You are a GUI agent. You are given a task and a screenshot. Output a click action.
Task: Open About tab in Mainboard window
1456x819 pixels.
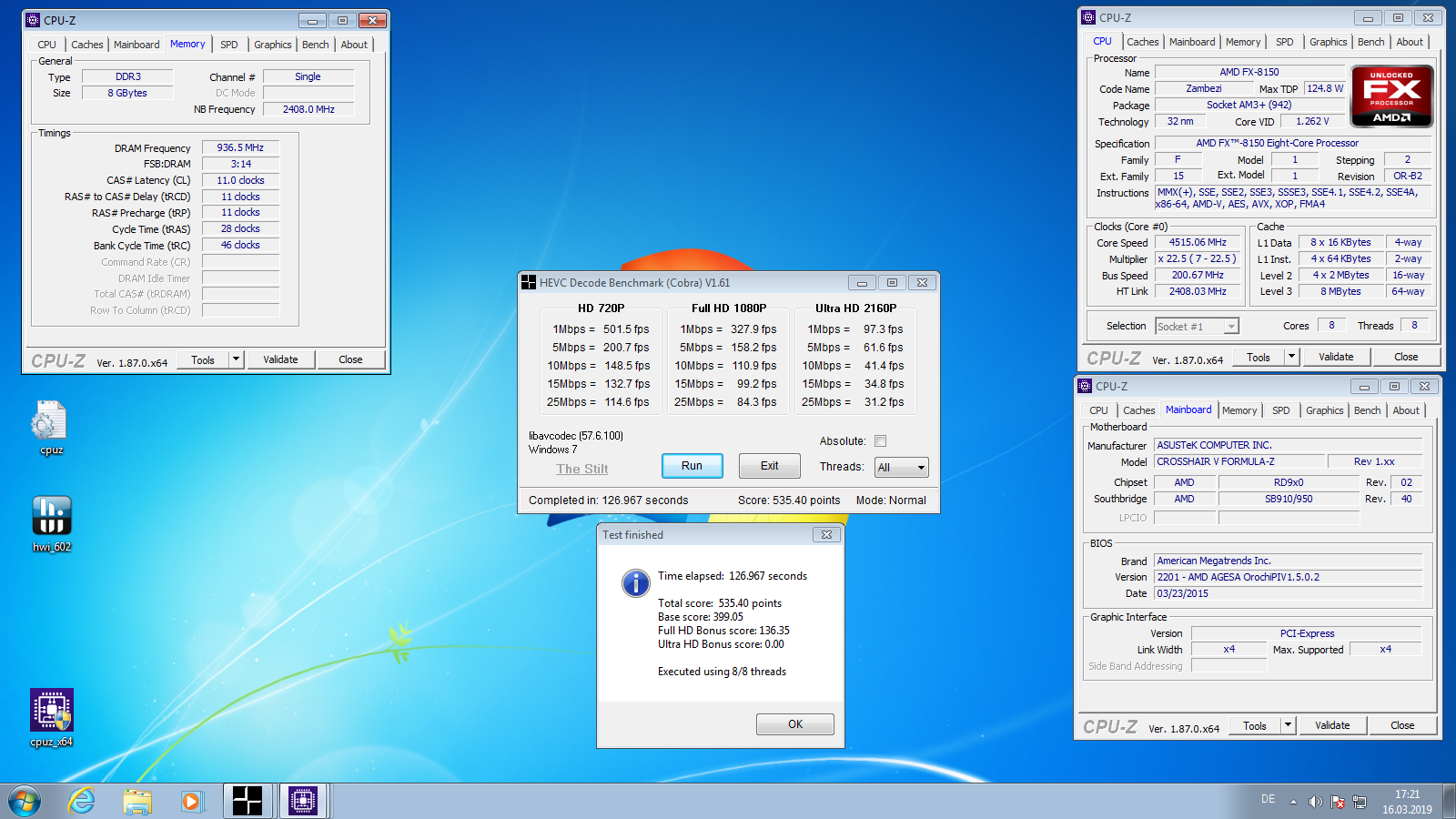(1406, 410)
